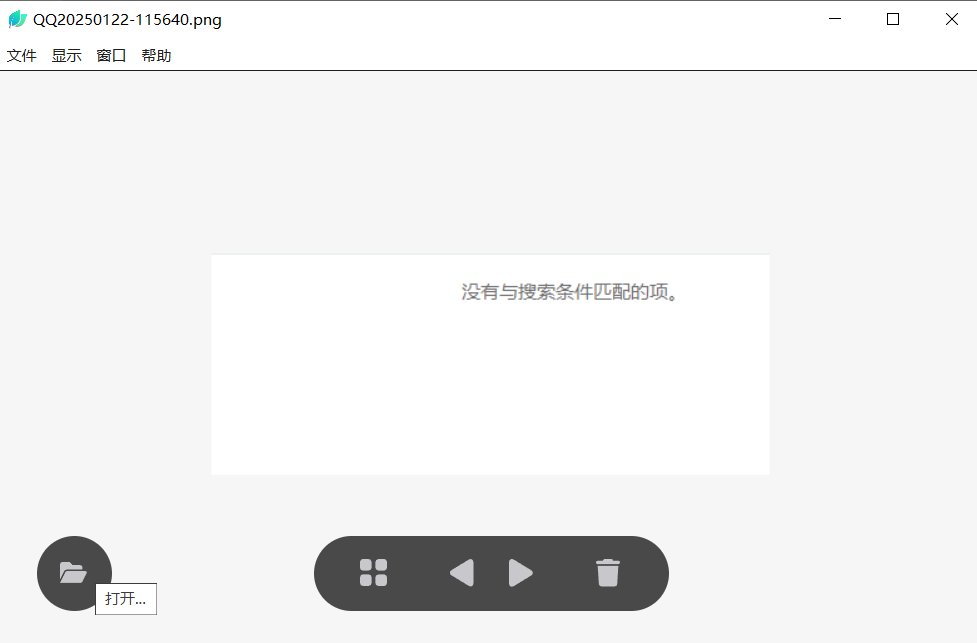Click the text 没有与搜索条件匹配的项。

[570, 292]
